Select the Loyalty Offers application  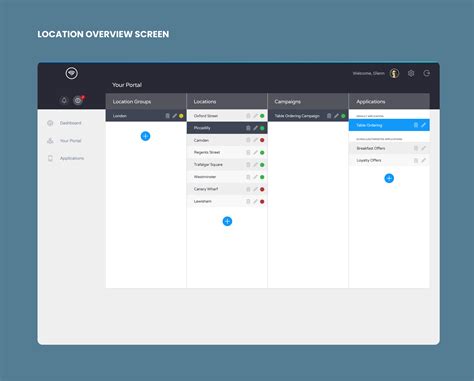389,160
